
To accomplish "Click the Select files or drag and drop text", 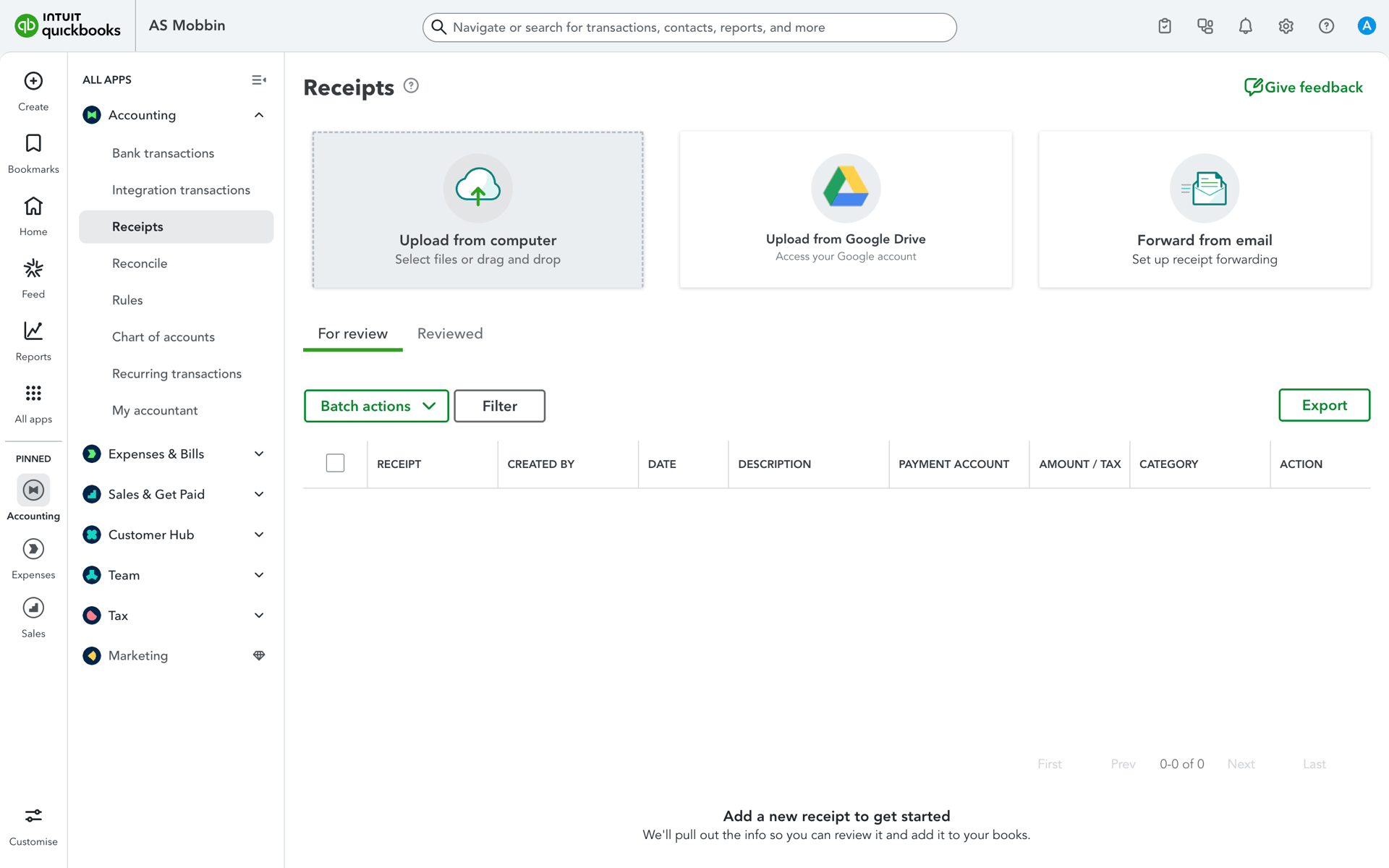I will (477, 260).
